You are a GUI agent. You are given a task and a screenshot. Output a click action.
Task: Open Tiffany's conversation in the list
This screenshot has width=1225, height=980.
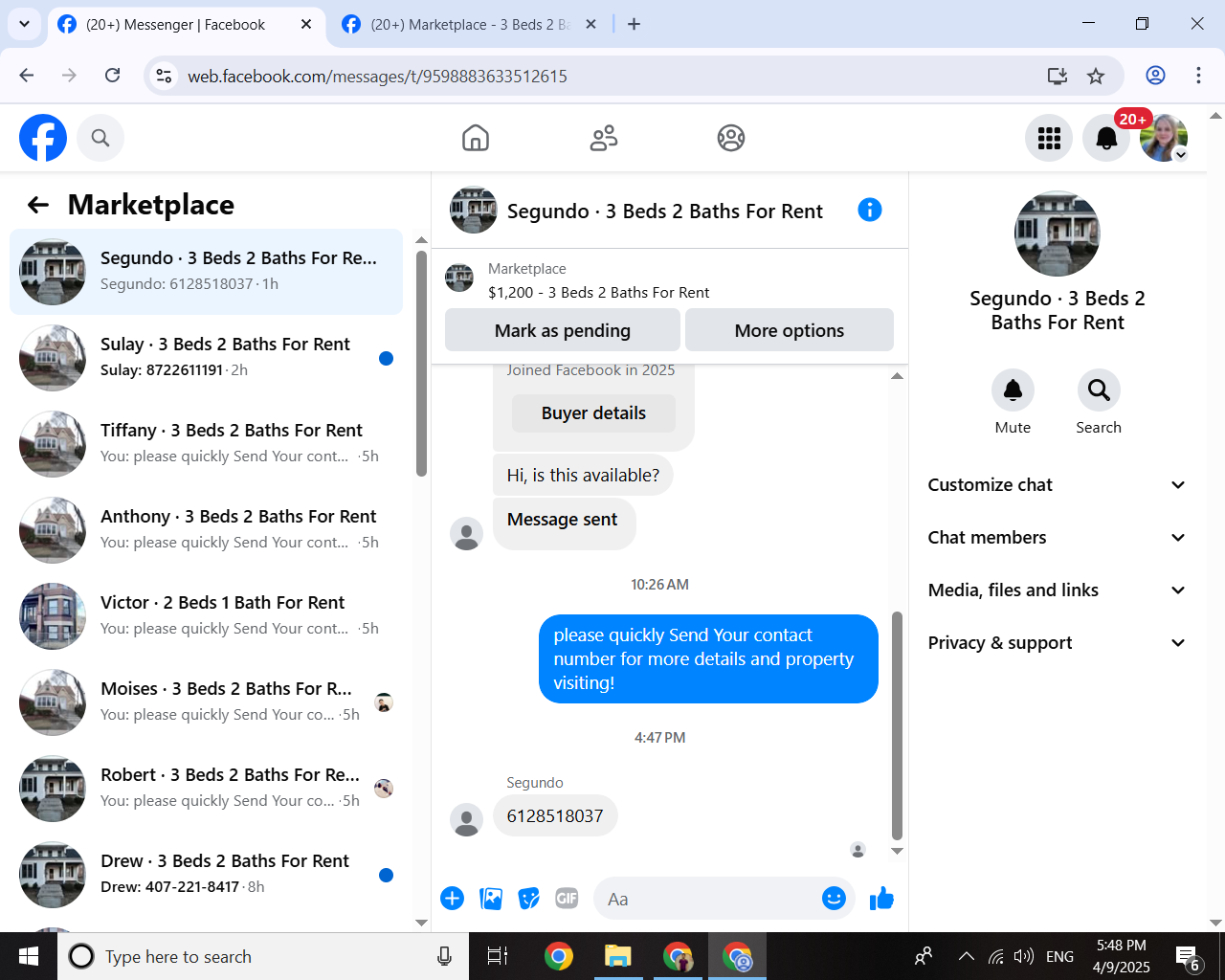206,444
